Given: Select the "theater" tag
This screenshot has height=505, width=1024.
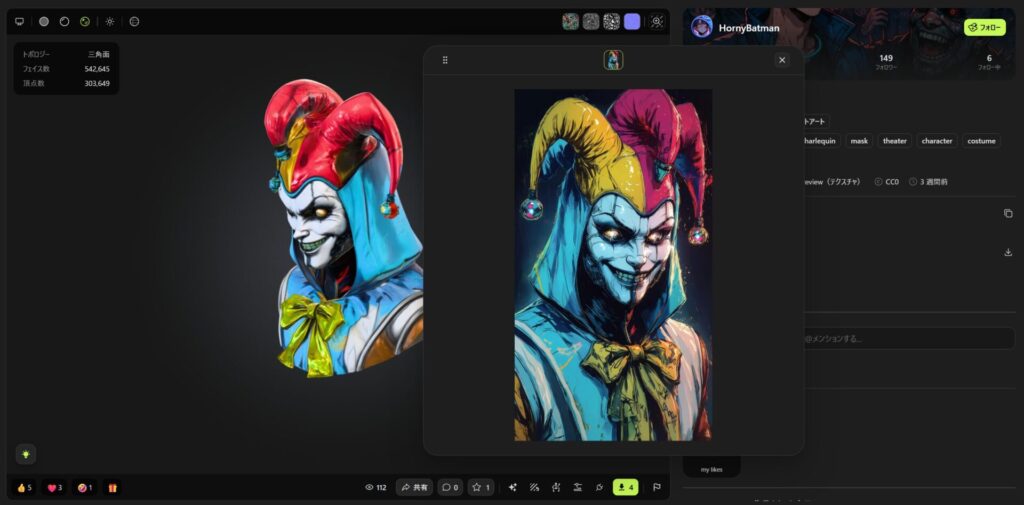Looking at the screenshot, I should coord(894,141).
